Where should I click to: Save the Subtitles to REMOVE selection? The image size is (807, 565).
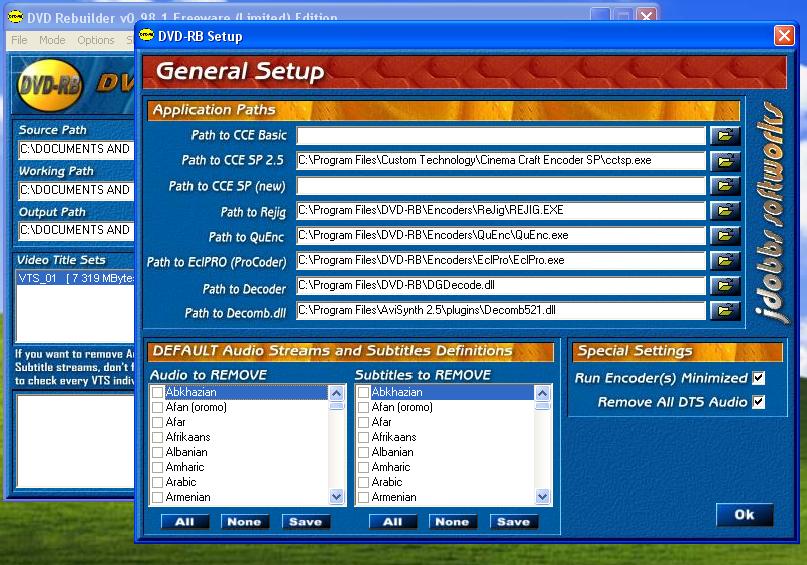pos(514,522)
